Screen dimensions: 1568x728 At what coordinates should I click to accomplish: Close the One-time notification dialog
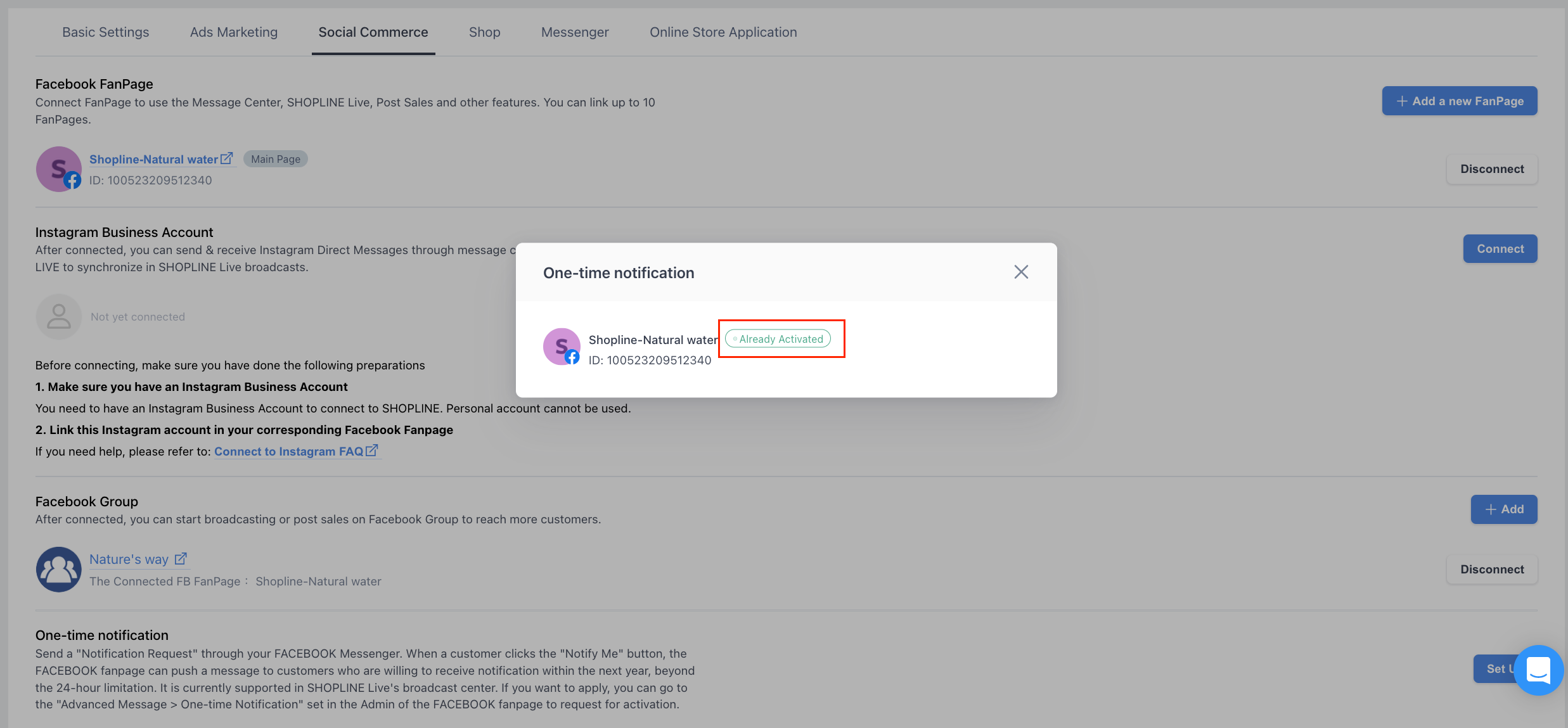click(x=1020, y=272)
